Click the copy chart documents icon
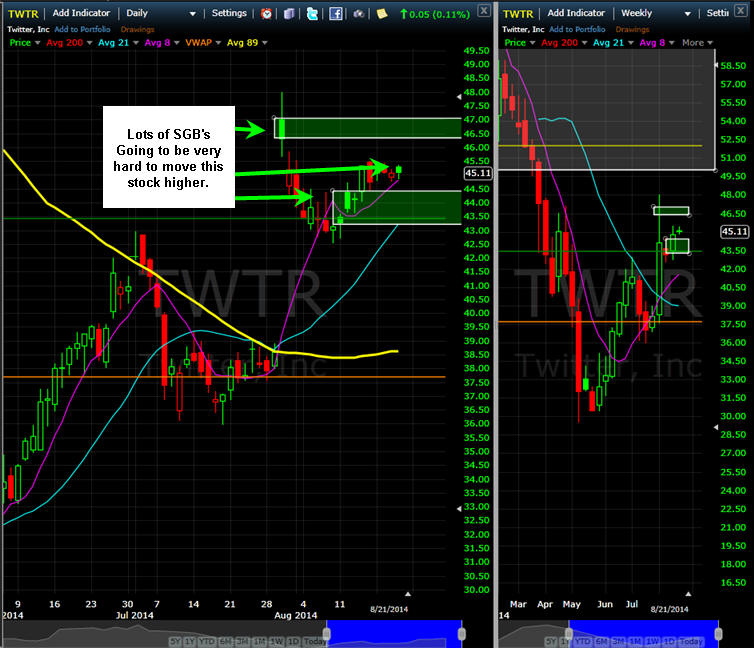Viewport: 754px width, 648px height. 289,13
